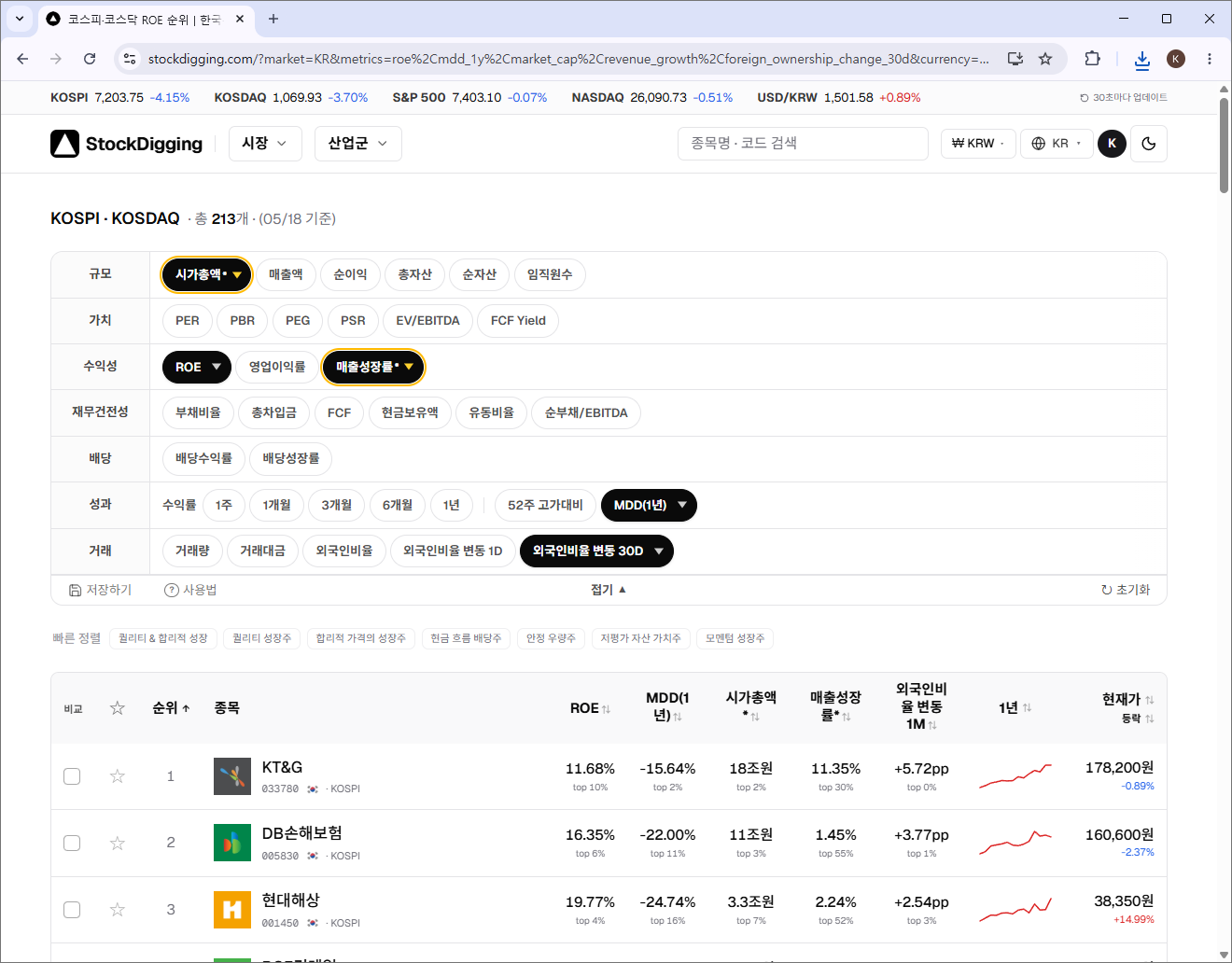This screenshot has width=1232, height=963.
Task: Click the StockDigging logo
Action: (x=126, y=144)
